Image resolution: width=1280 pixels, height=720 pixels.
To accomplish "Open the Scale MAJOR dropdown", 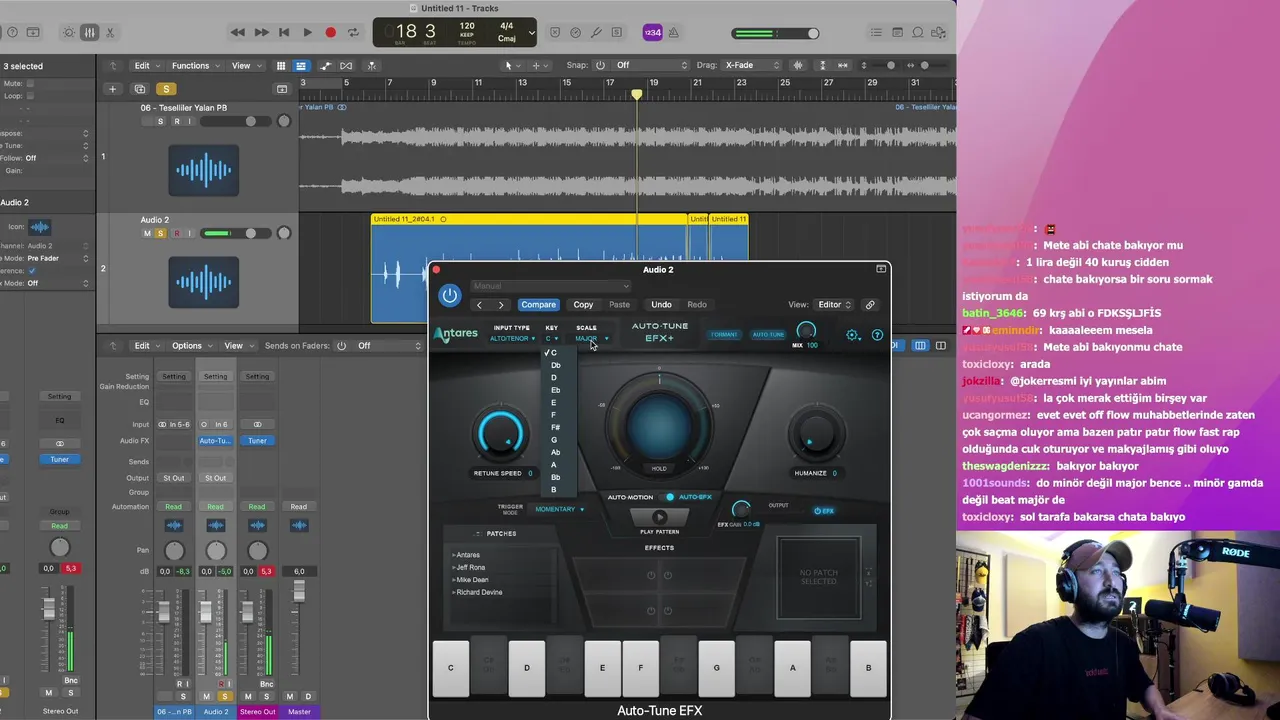I will coord(591,339).
